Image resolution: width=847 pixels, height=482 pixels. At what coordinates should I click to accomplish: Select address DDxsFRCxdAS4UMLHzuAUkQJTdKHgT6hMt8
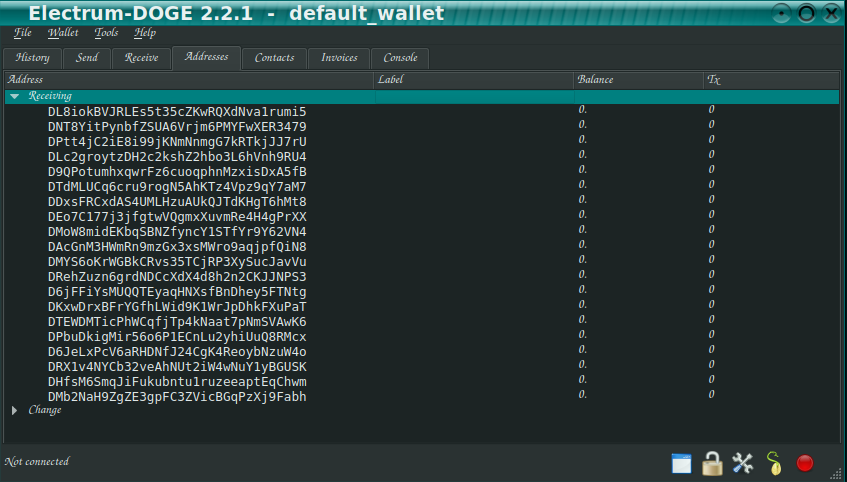177,202
